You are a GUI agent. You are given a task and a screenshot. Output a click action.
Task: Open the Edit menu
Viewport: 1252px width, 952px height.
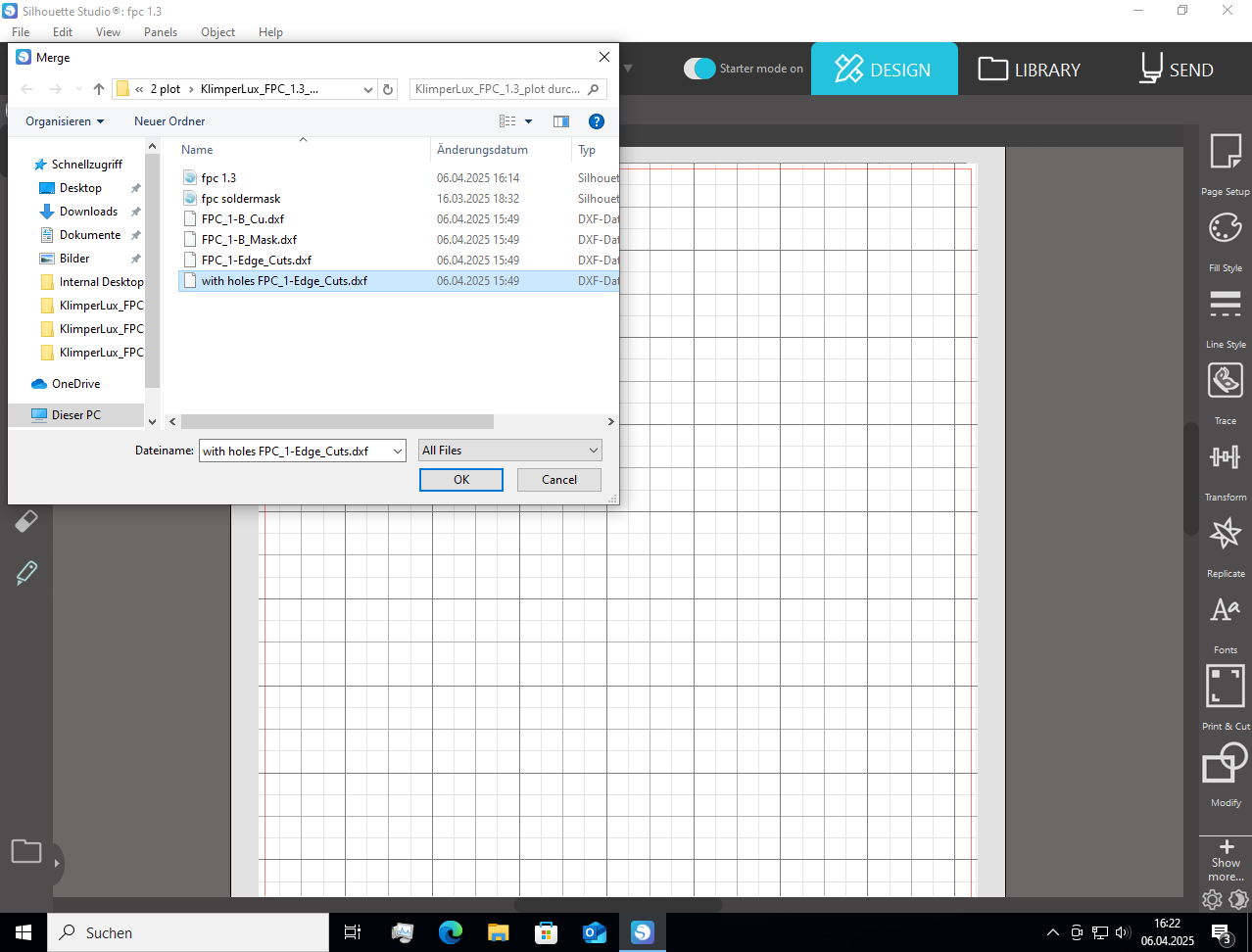63,32
